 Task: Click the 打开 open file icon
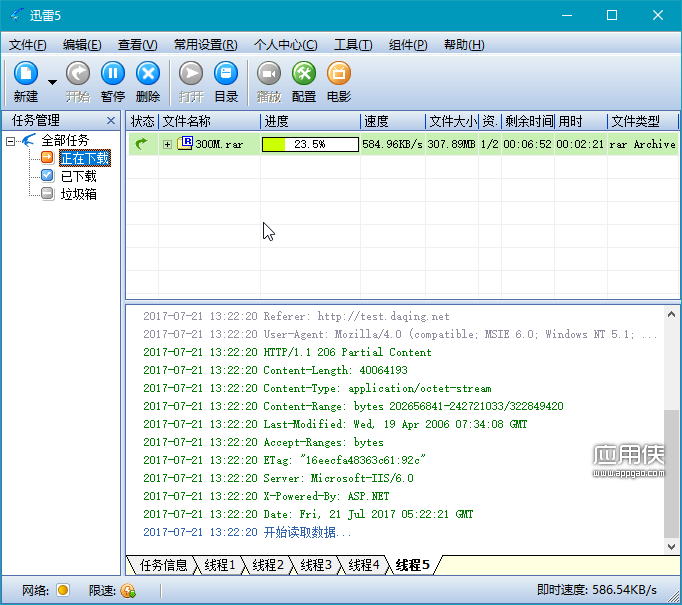pos(191,73)
